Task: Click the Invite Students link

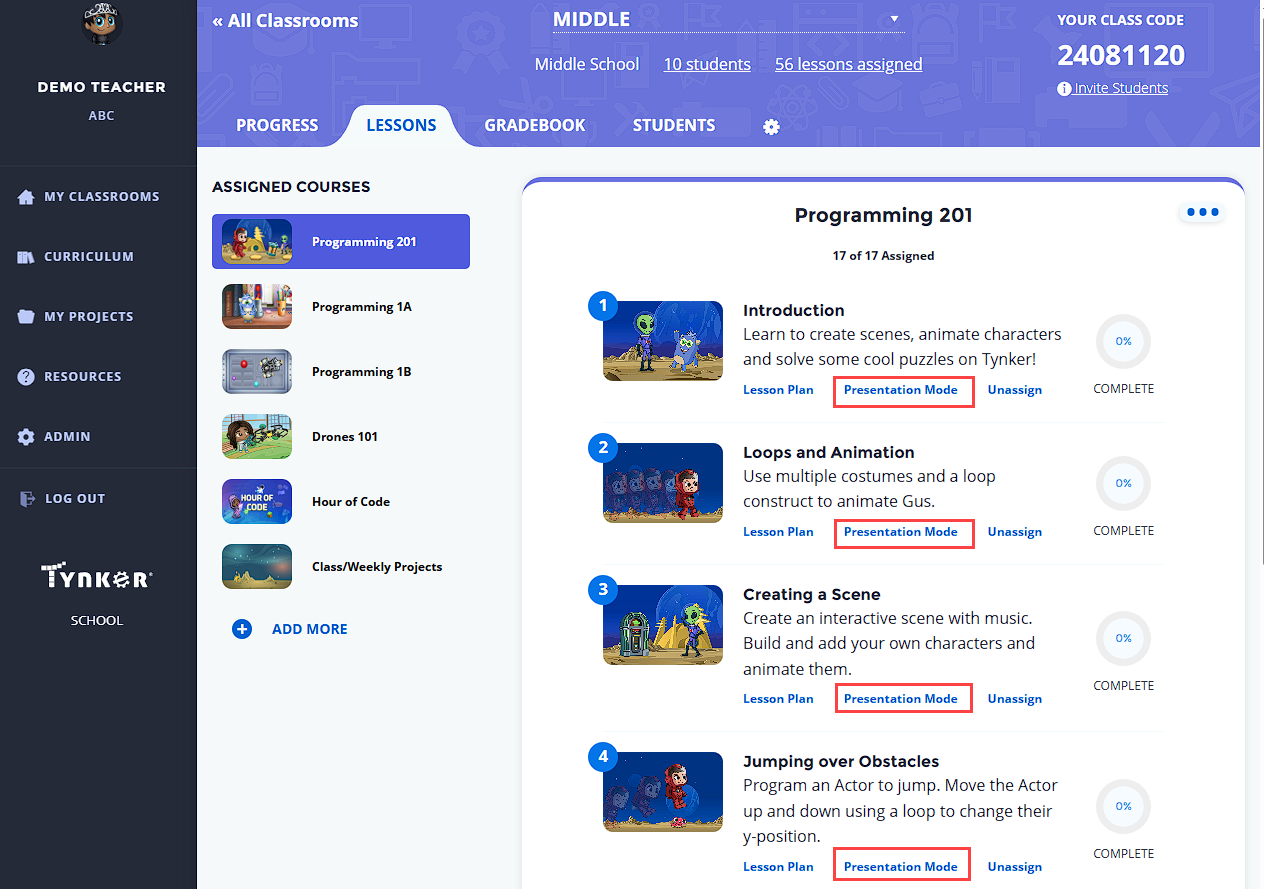Action: pos(1121,88)
